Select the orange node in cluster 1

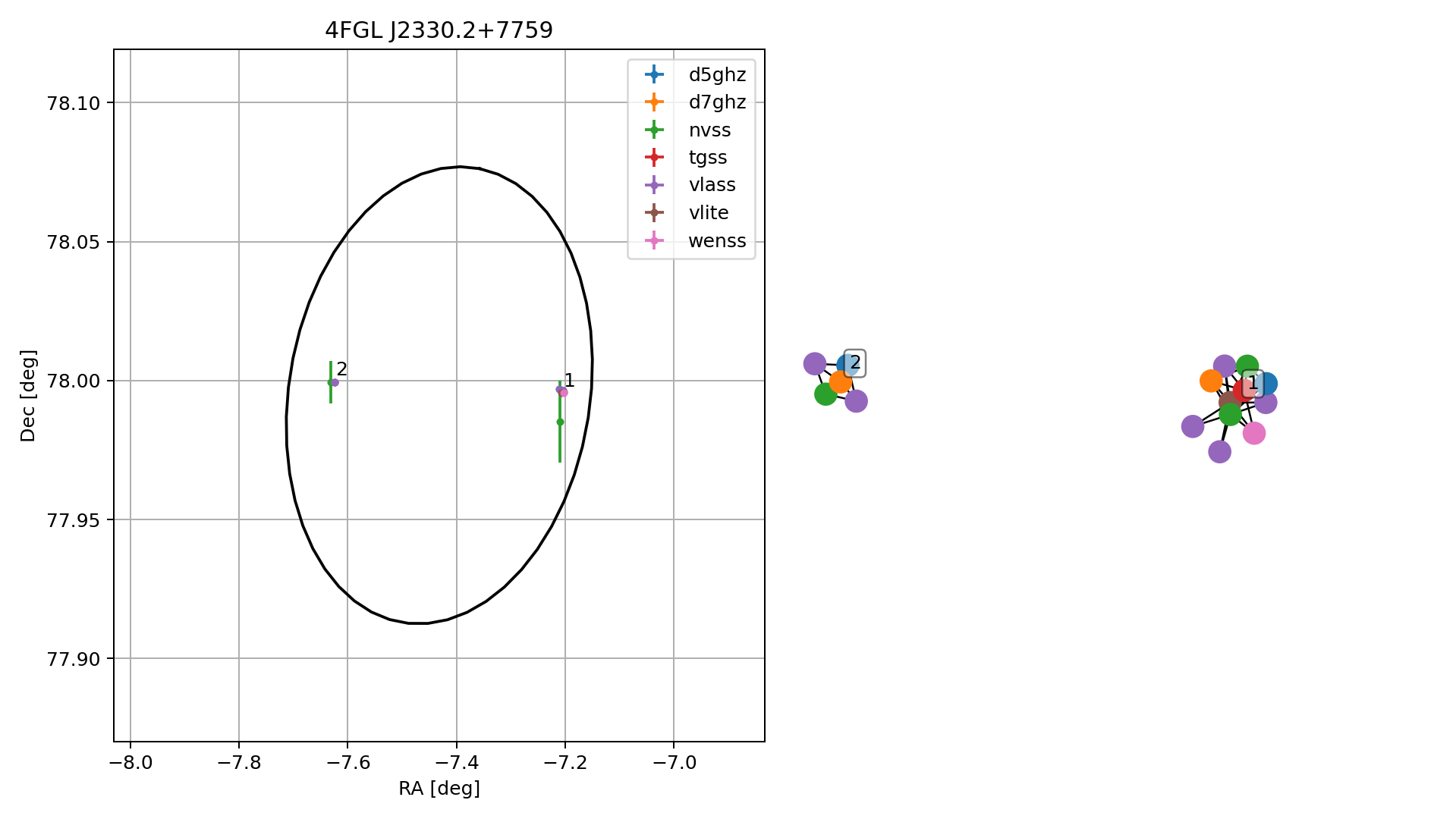click(1211, 381)
